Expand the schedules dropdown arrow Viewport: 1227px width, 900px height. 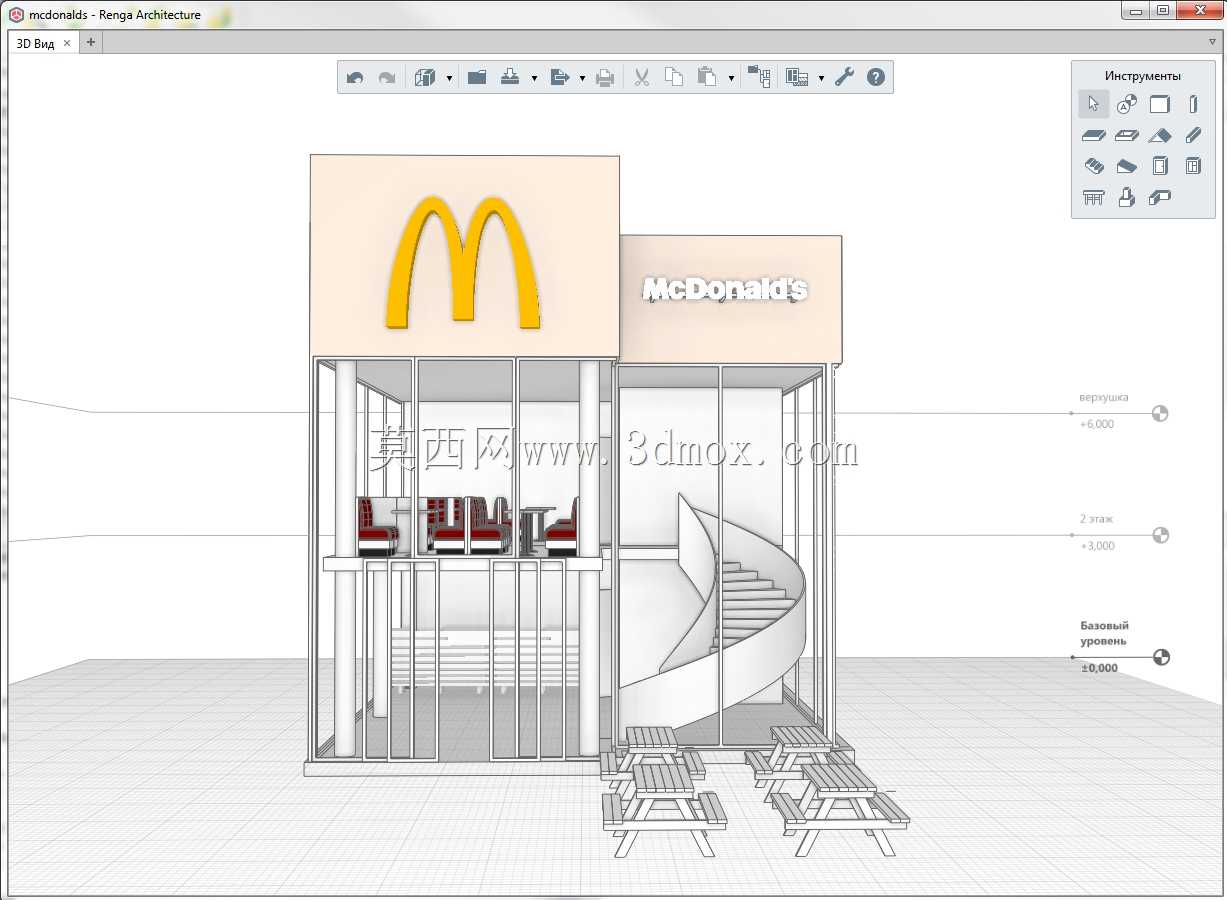pyautogui.click(x=821, y=78)
